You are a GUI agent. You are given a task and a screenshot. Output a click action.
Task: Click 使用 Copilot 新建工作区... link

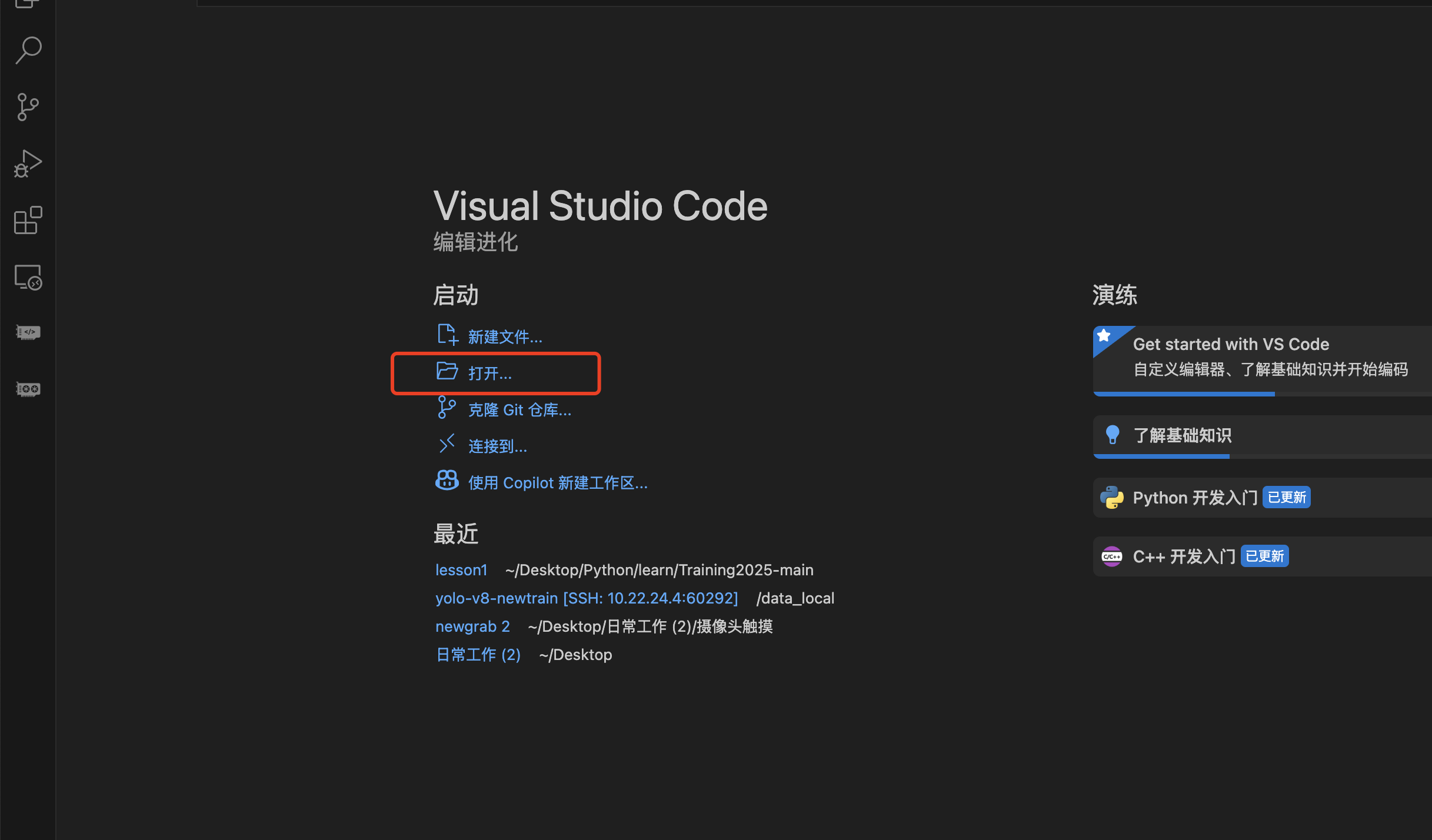pyautogui.click(x=557, y=483)
